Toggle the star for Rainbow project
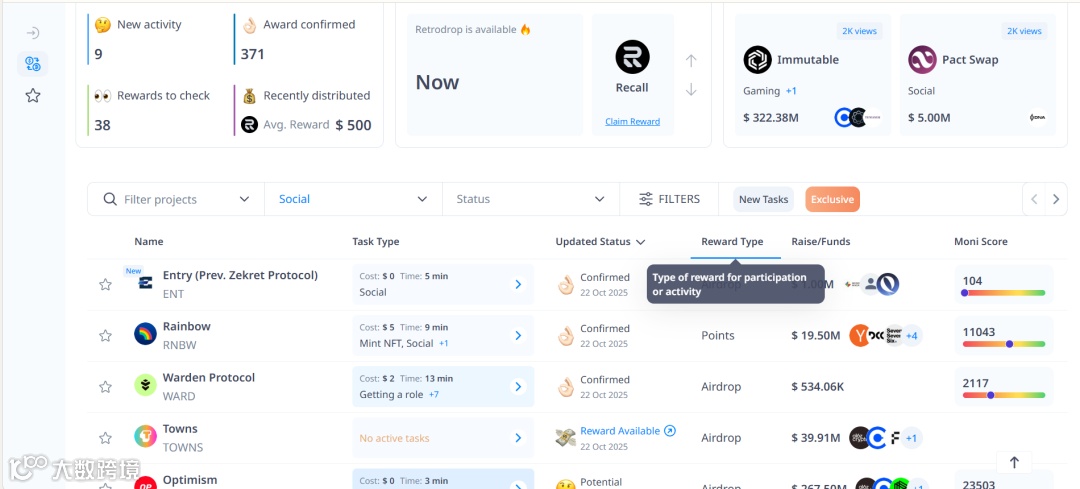Screen dimensions: 1080x489 tap(105, 336)
